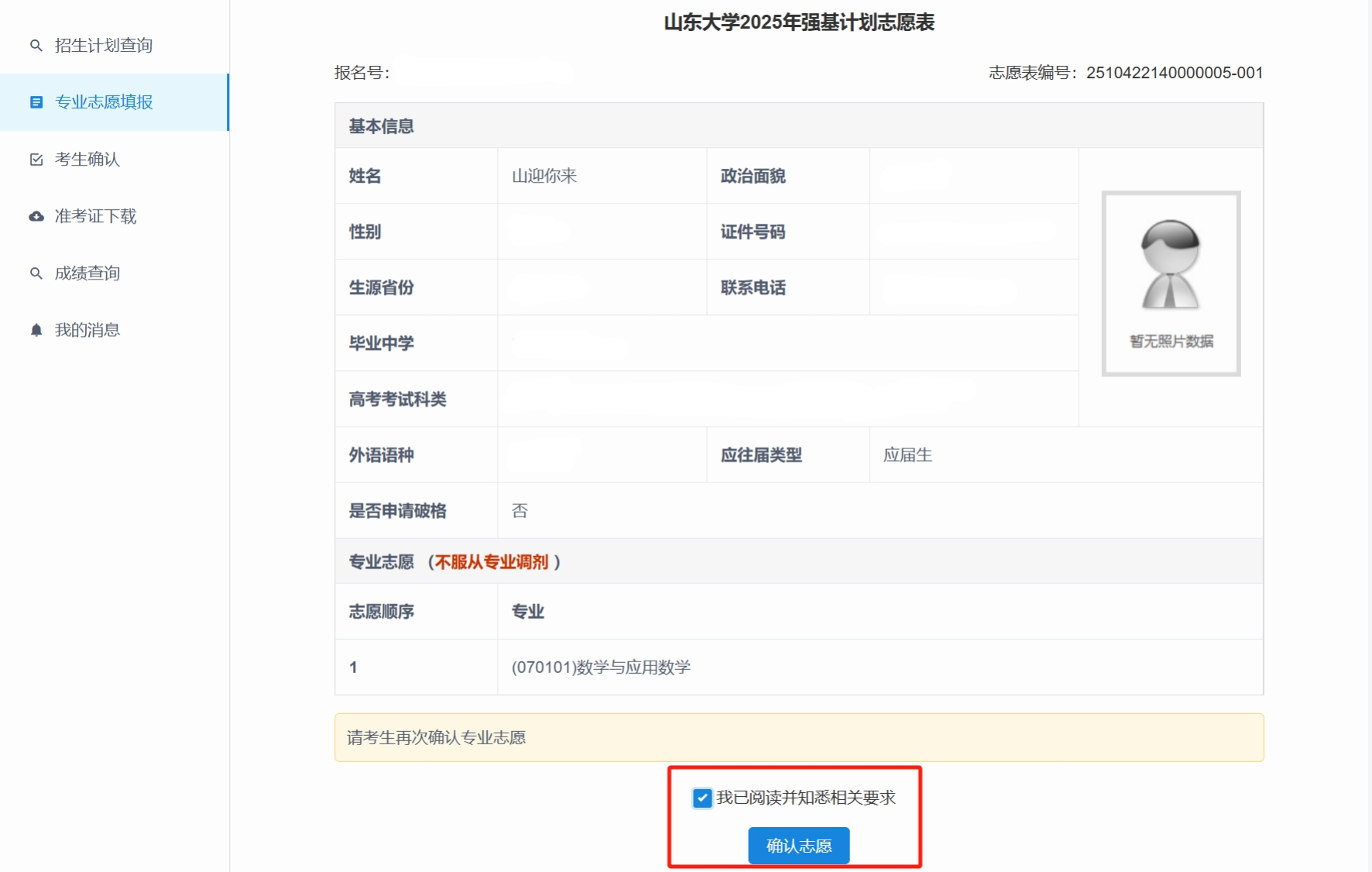Click the major (070101)数学与应用数学

(601, 667)
